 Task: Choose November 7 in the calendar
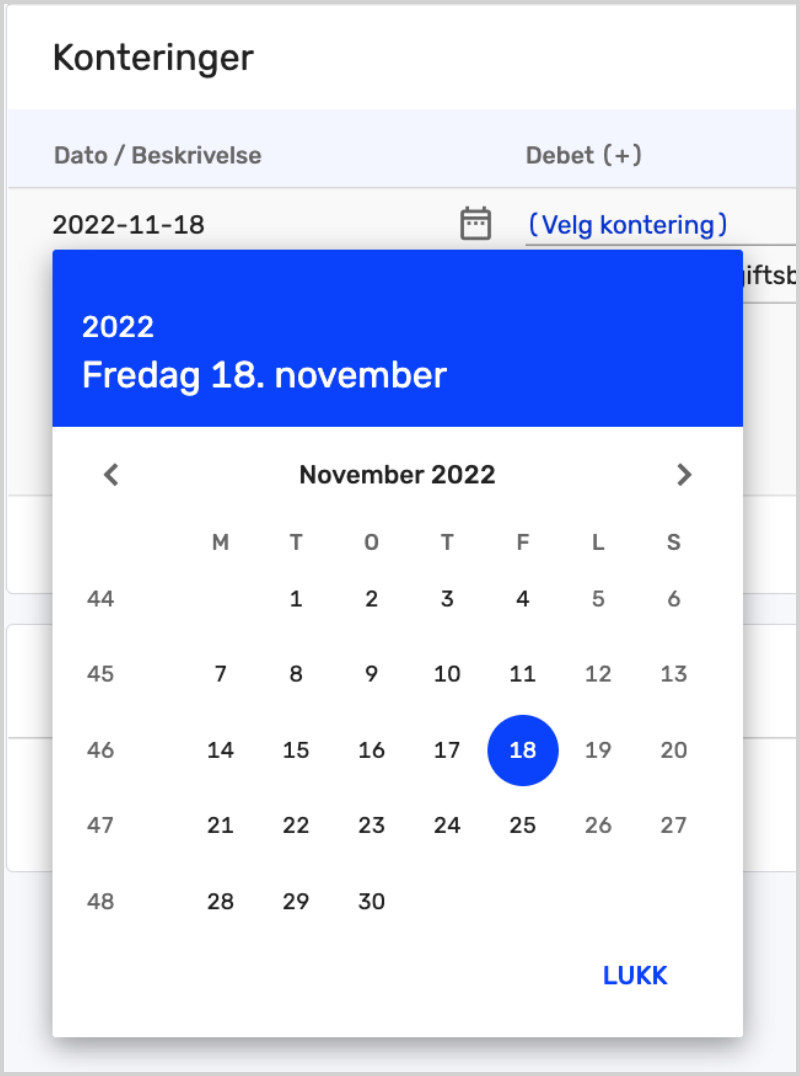220,674
